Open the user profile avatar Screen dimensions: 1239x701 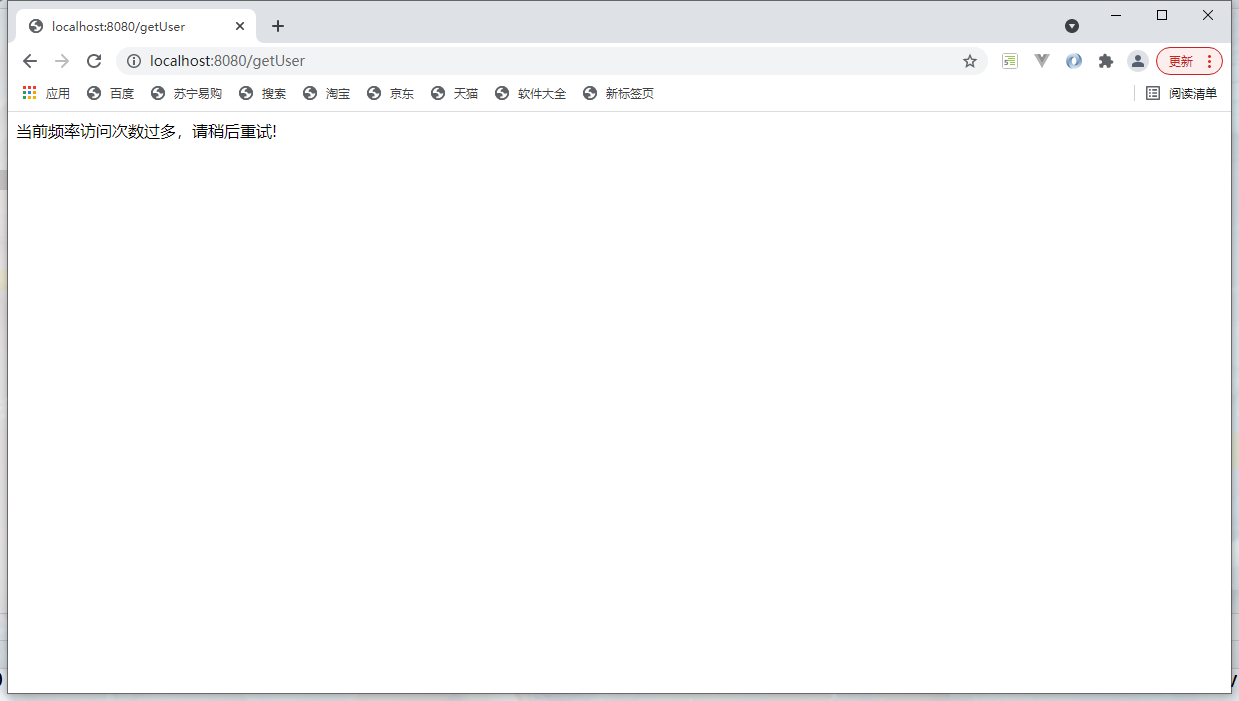click(1138, 61)
